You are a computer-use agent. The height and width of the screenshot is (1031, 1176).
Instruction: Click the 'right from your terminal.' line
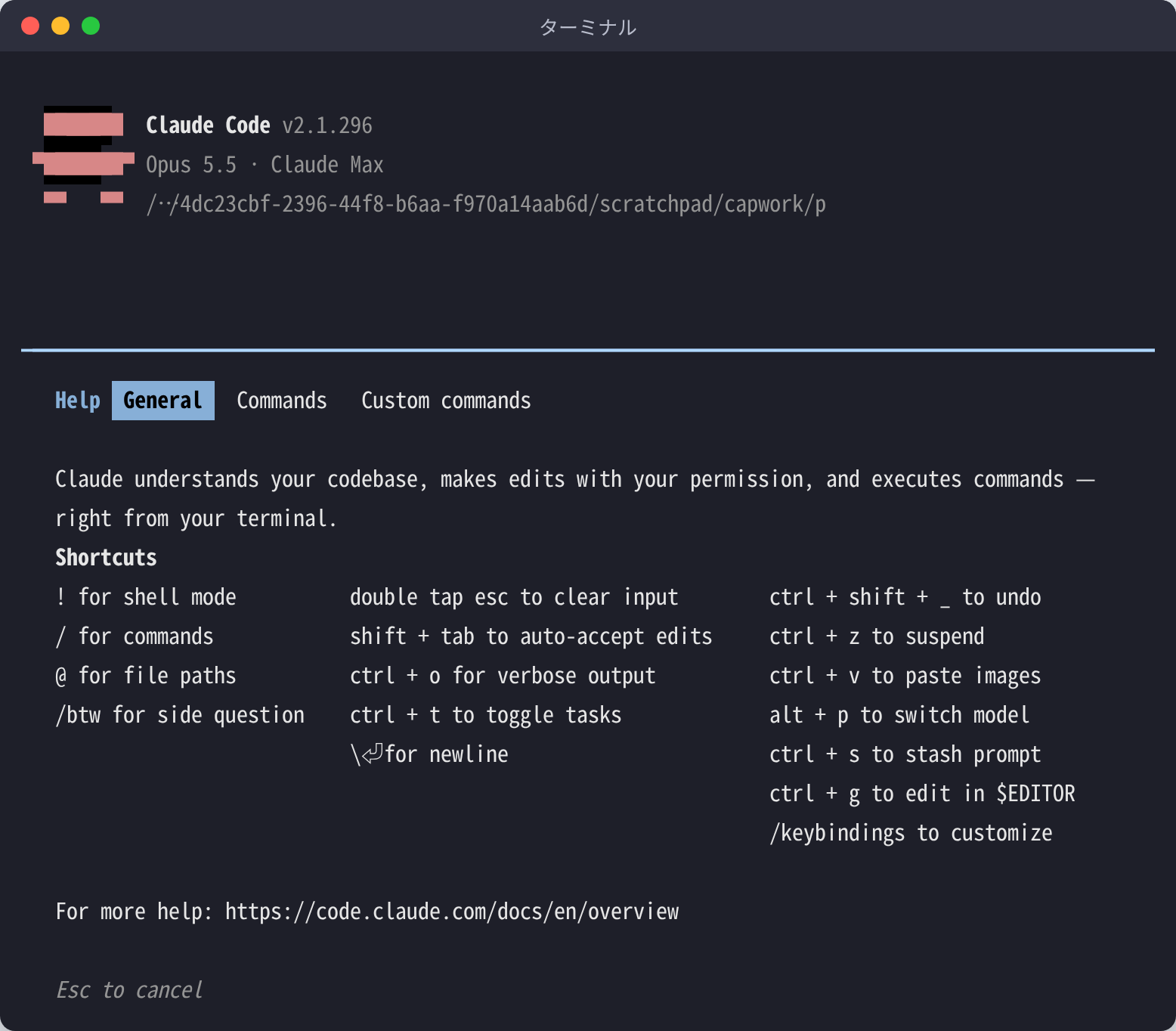[x=196, y=519]
